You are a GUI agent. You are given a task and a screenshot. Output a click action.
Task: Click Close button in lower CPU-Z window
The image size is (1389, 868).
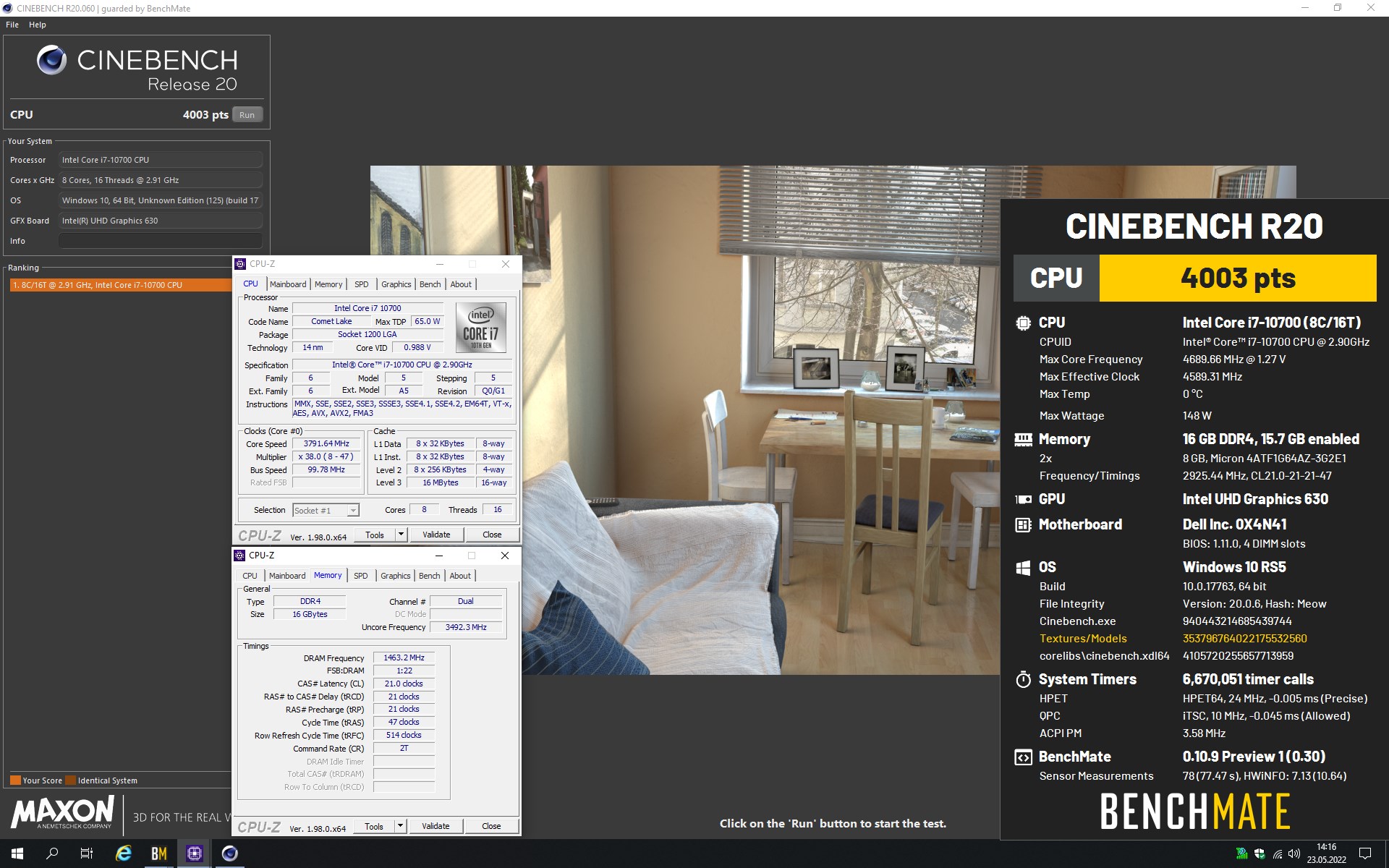491,826
